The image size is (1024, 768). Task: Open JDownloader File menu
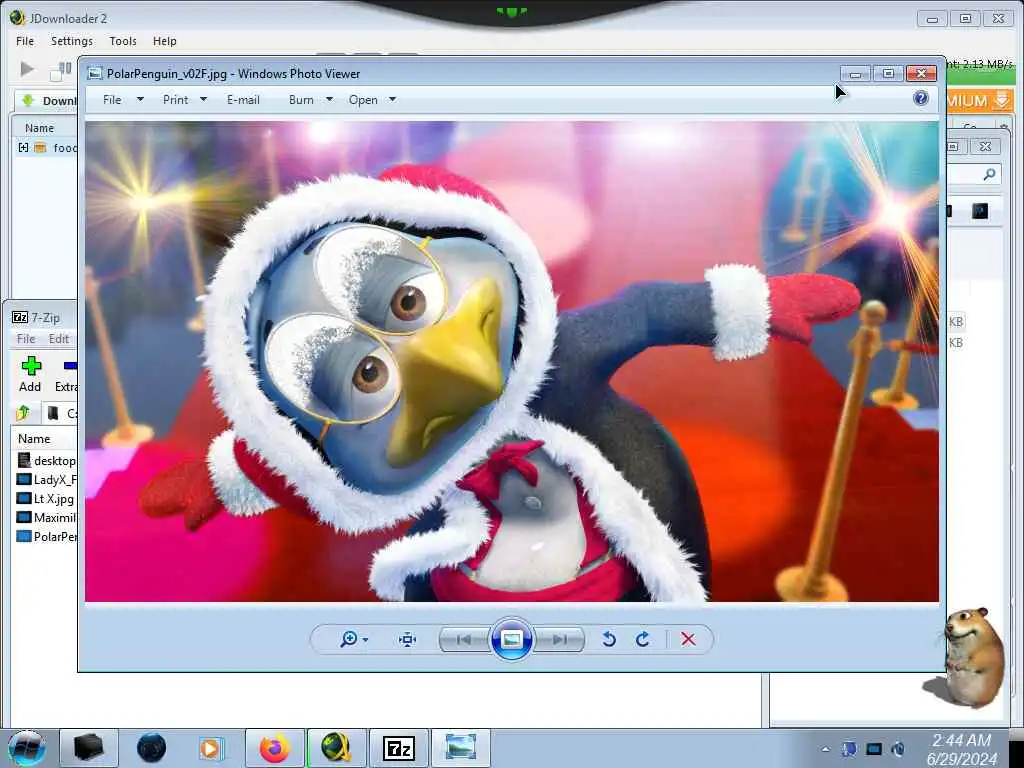coord(25,41)
